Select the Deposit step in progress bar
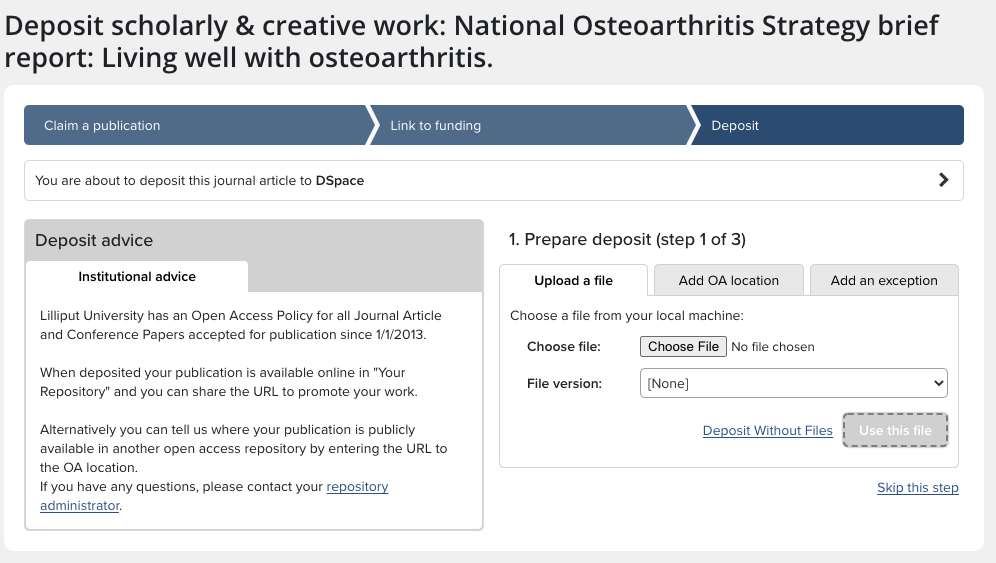996x563 pixels. 735,126
